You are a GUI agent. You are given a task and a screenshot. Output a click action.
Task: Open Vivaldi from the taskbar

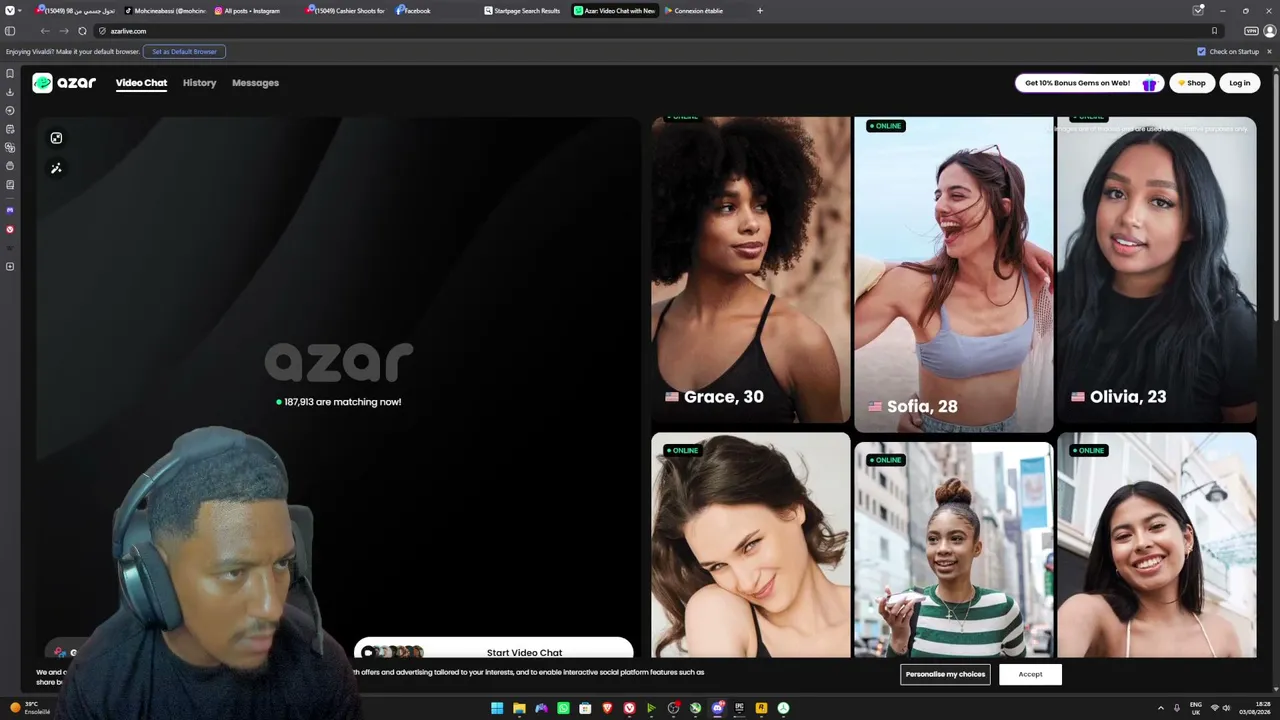tap(629, 708)
